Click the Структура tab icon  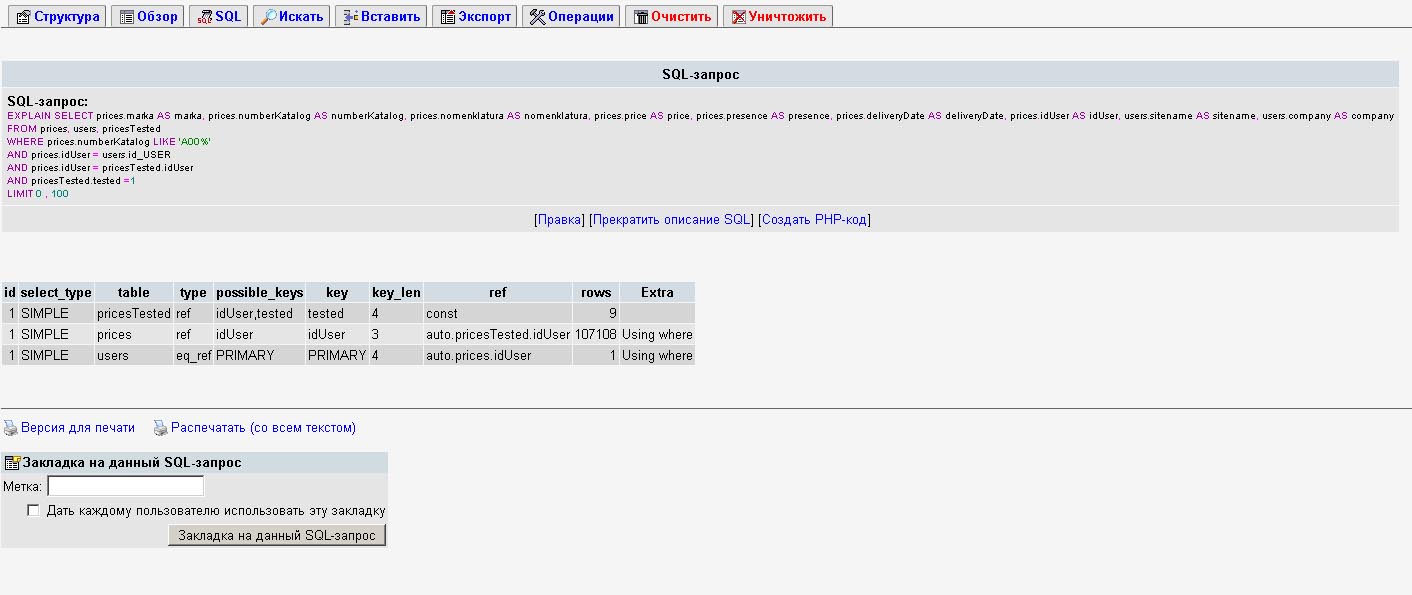point(23,17)
